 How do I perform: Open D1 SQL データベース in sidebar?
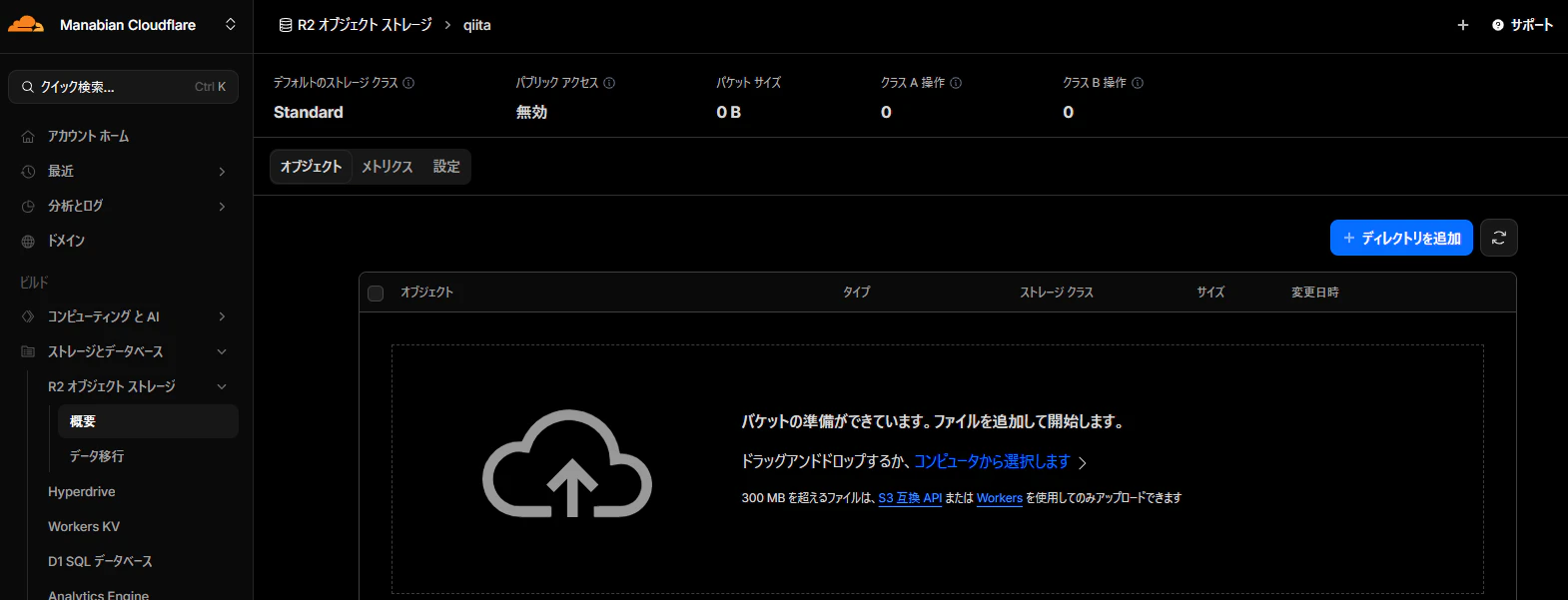100,561
